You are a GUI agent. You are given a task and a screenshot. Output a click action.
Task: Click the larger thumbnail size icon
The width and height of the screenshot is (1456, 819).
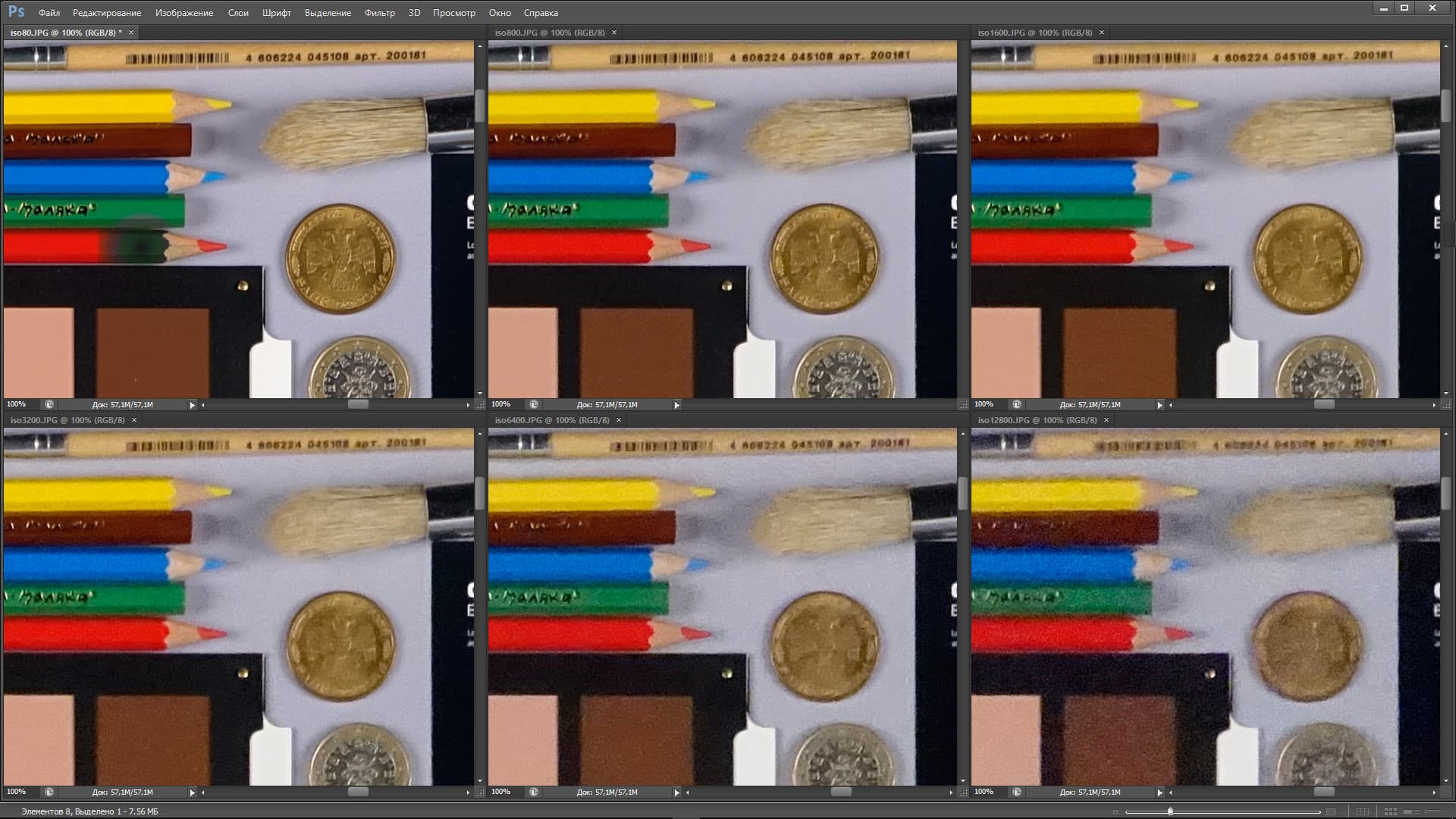coord(1330,811)
